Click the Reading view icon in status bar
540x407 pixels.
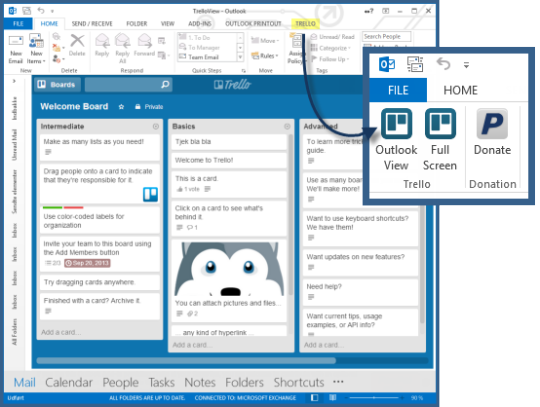332,398
